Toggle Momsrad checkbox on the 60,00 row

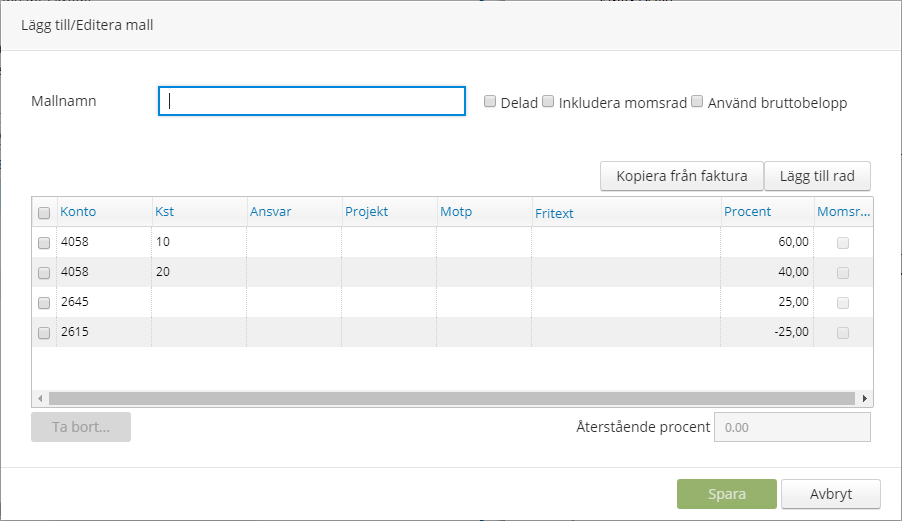pyautogui.click(x=843, y=243)
